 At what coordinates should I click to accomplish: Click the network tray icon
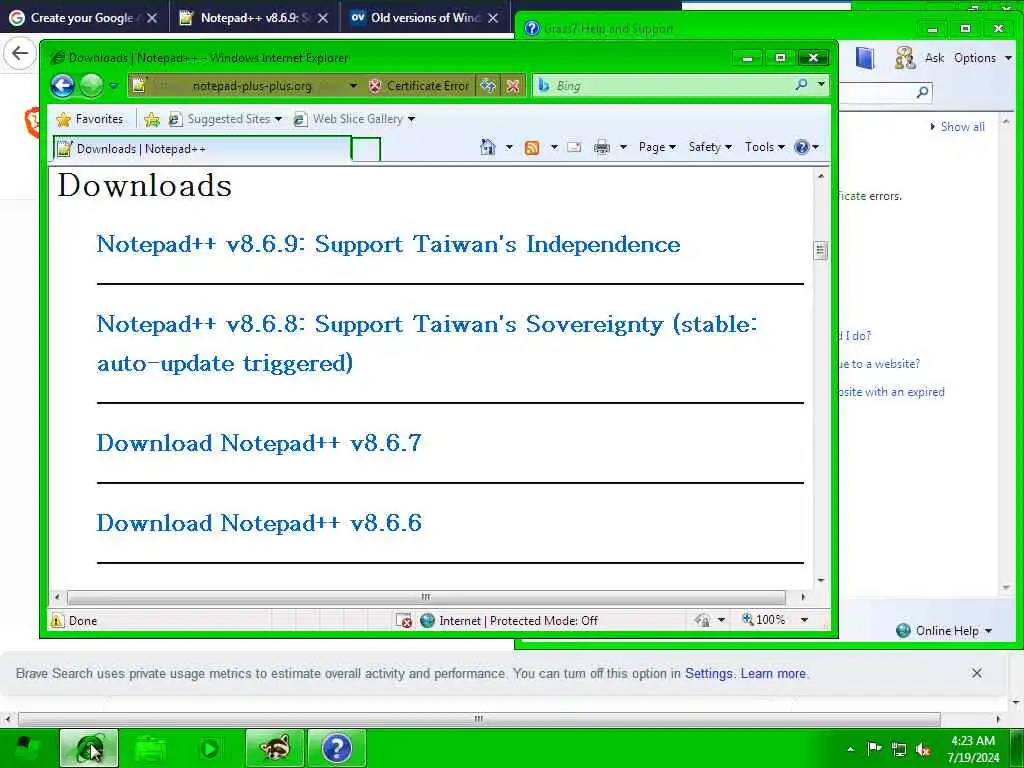pyautogui.click(x=899, y=749)
